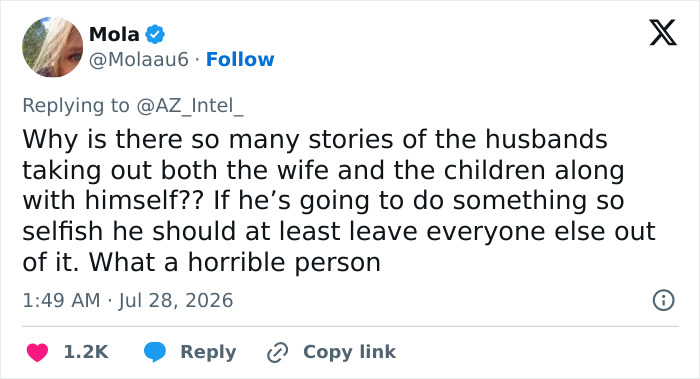Like the tweet with the pink heart icon
The image size is (700, 379).
click(x=38, y=352)
